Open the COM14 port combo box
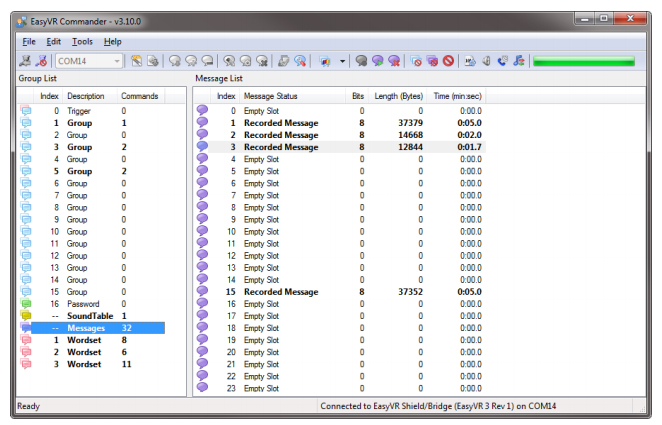 click(x=89, y=61)
